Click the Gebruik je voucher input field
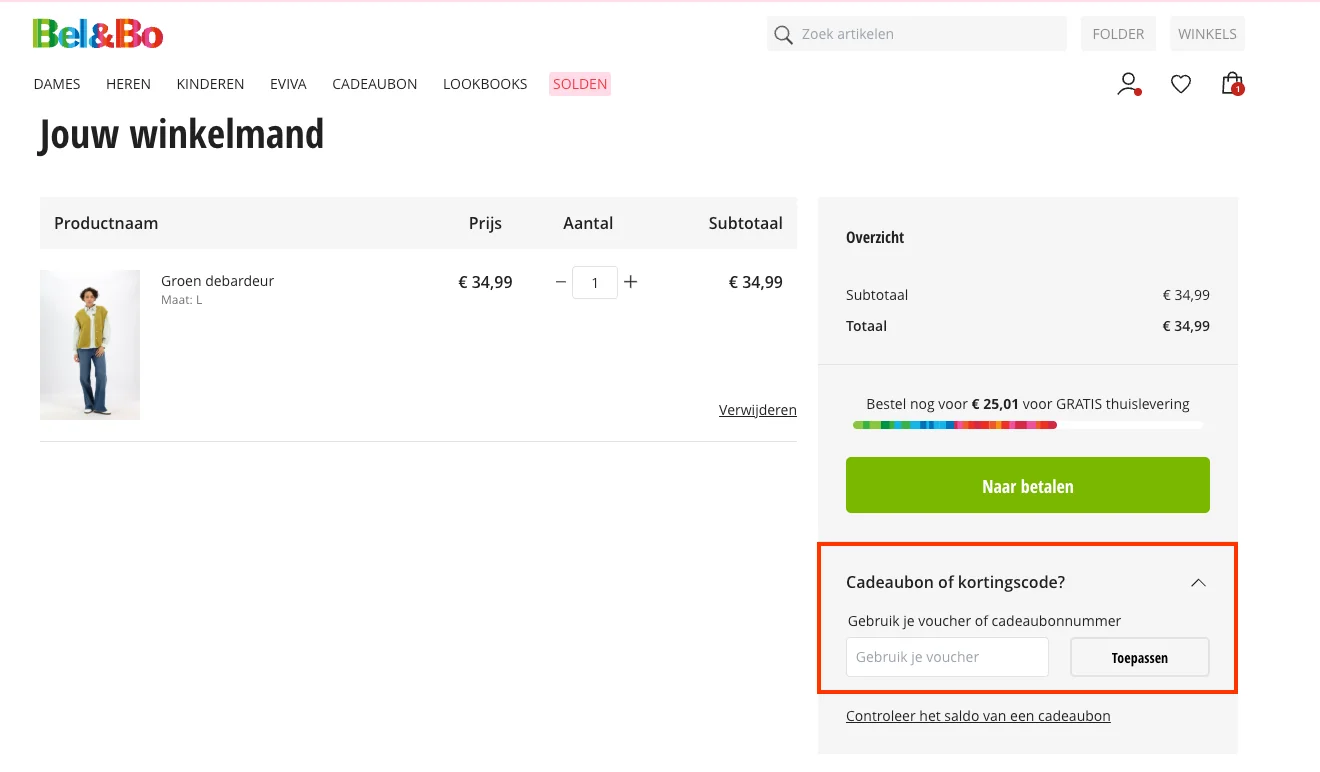This screenshot has width=1320, height=772. coord(947,657)
